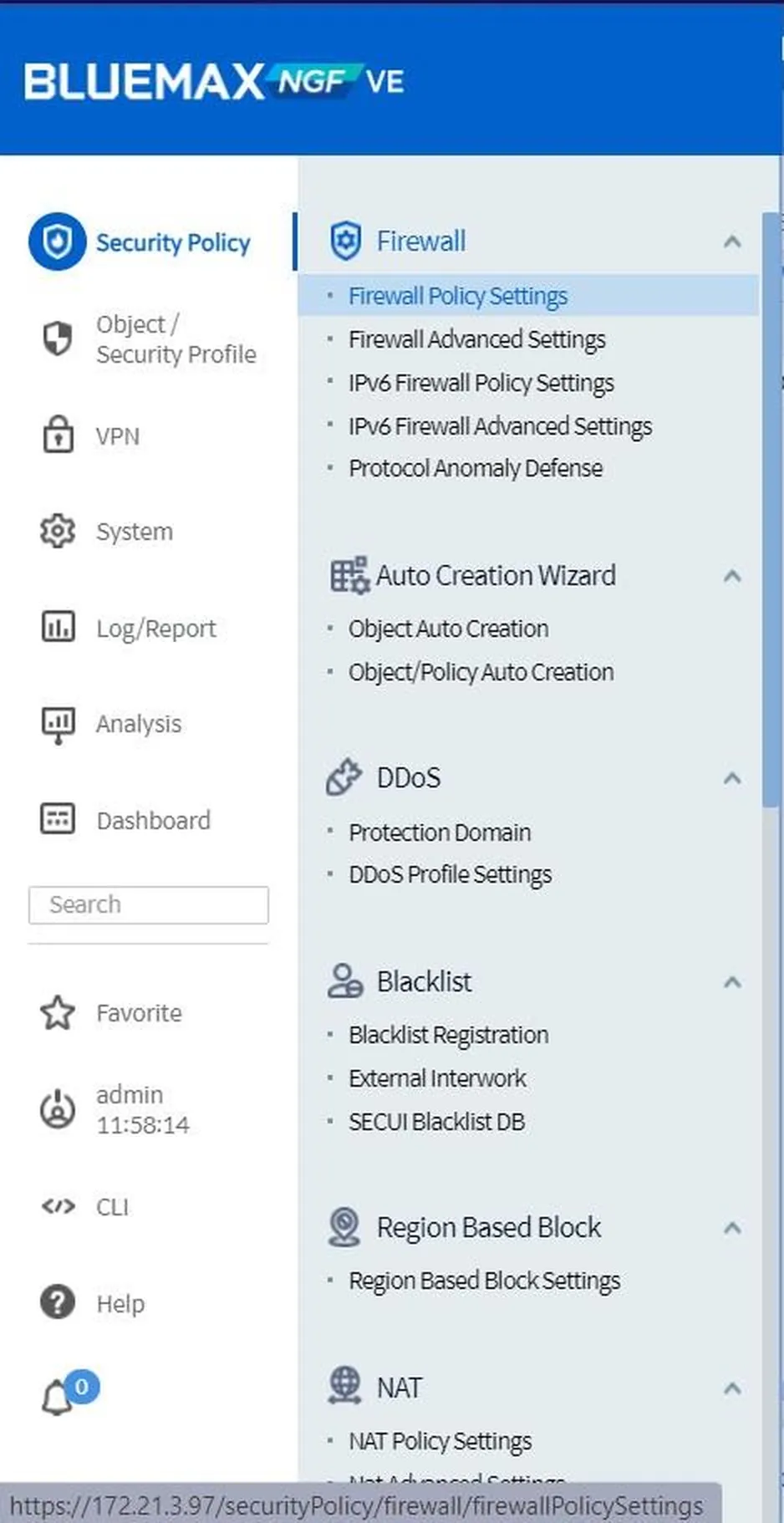
Task: Collapse the Auto Creation Wizard chevron
Action: coord(732,576)
